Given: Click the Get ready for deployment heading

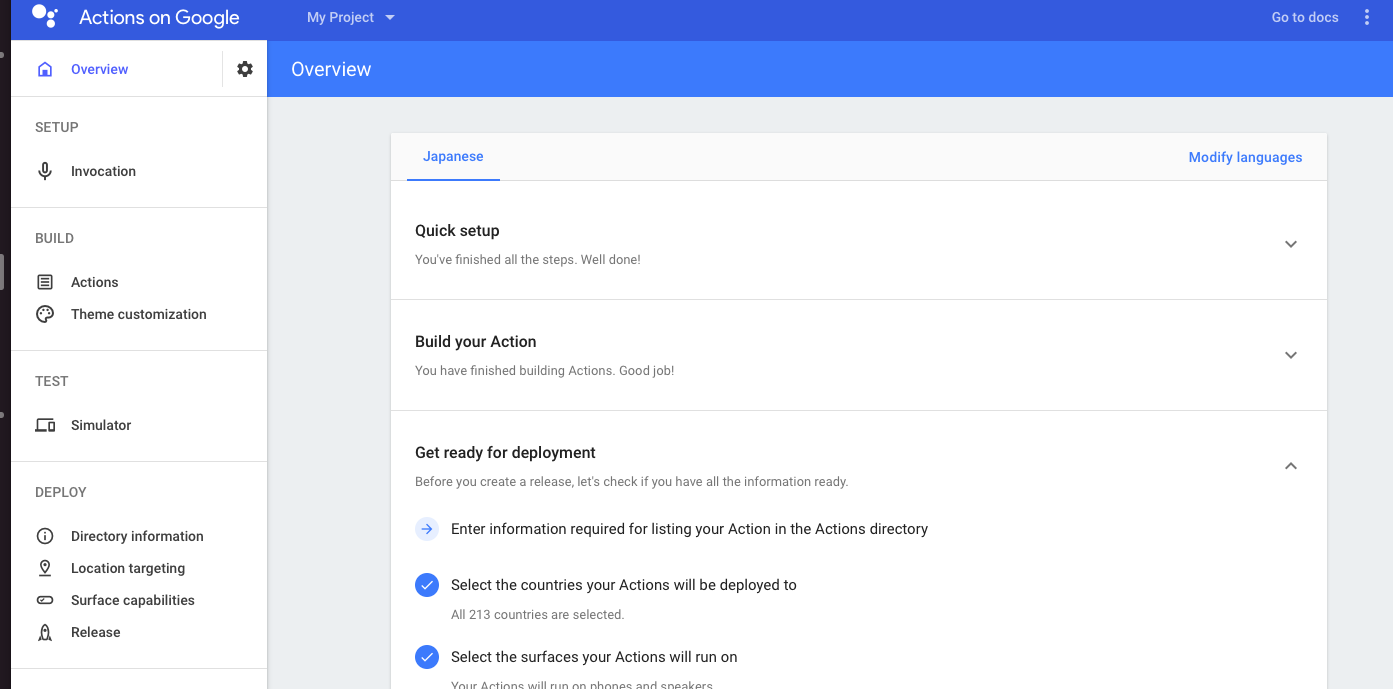Looking at the screenshot, I should [505, 452].
